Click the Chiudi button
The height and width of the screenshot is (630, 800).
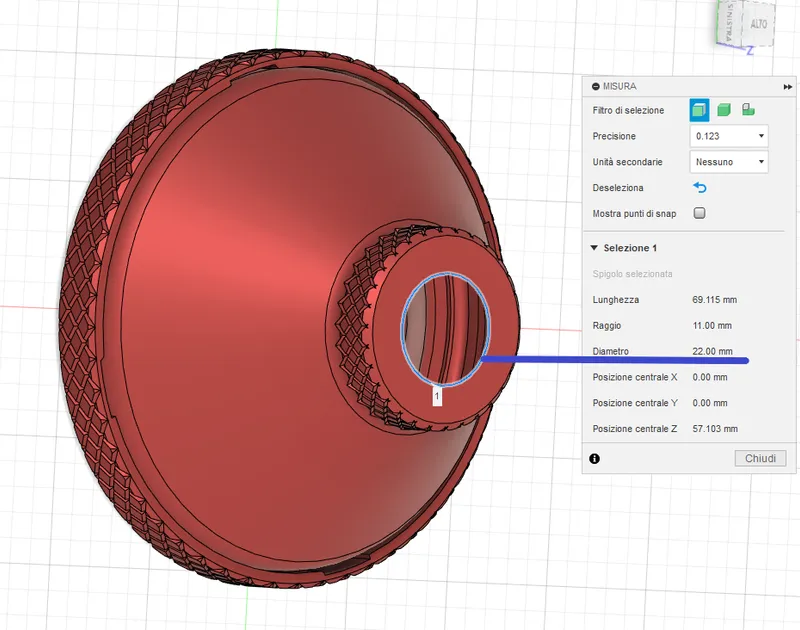tap(760, 458)
